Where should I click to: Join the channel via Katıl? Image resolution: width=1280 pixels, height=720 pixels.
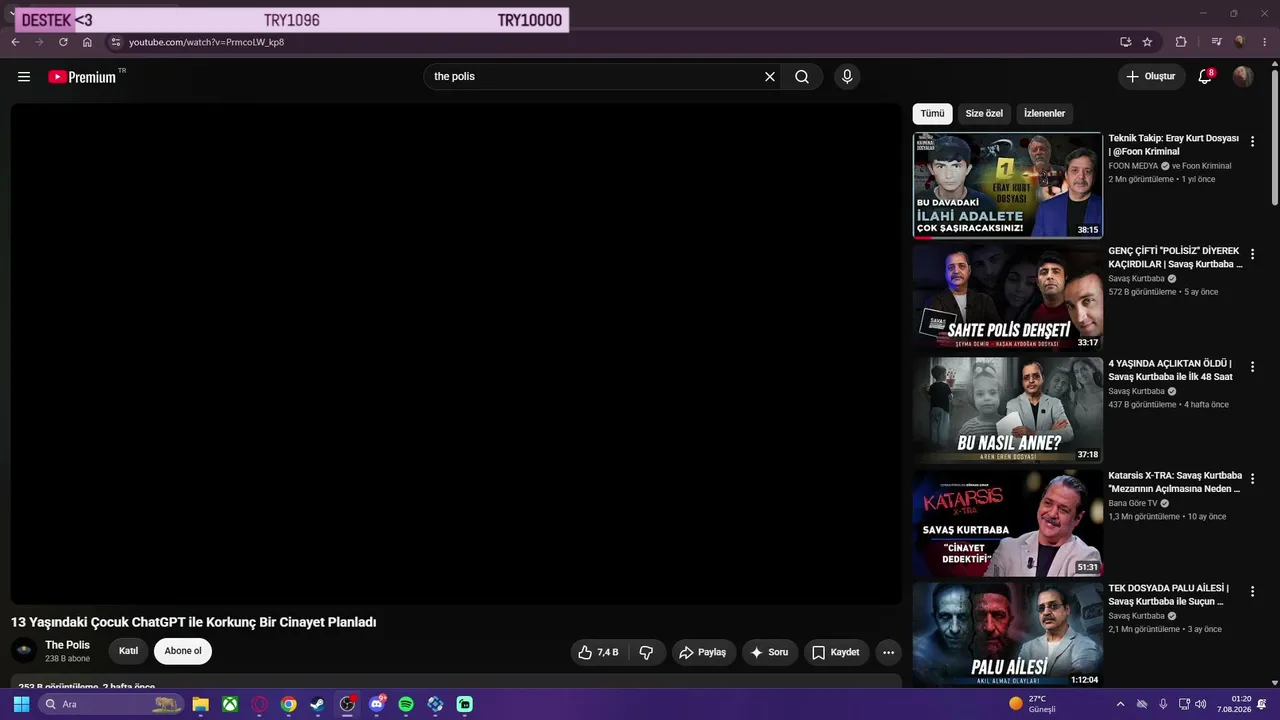pyautogui.click(x=128, y=651)
